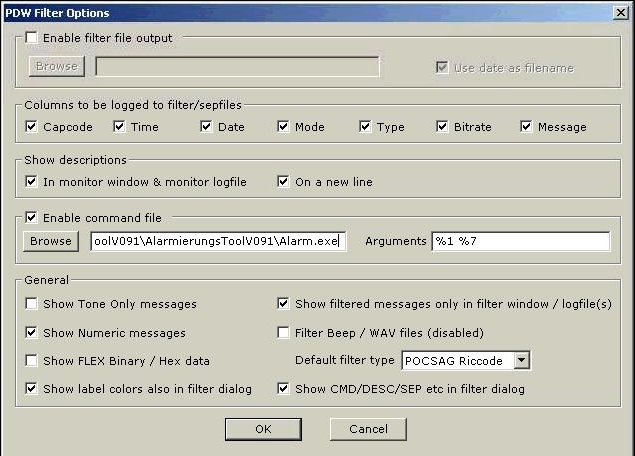Uncheck the Date column checkbox

pos(206,127)
